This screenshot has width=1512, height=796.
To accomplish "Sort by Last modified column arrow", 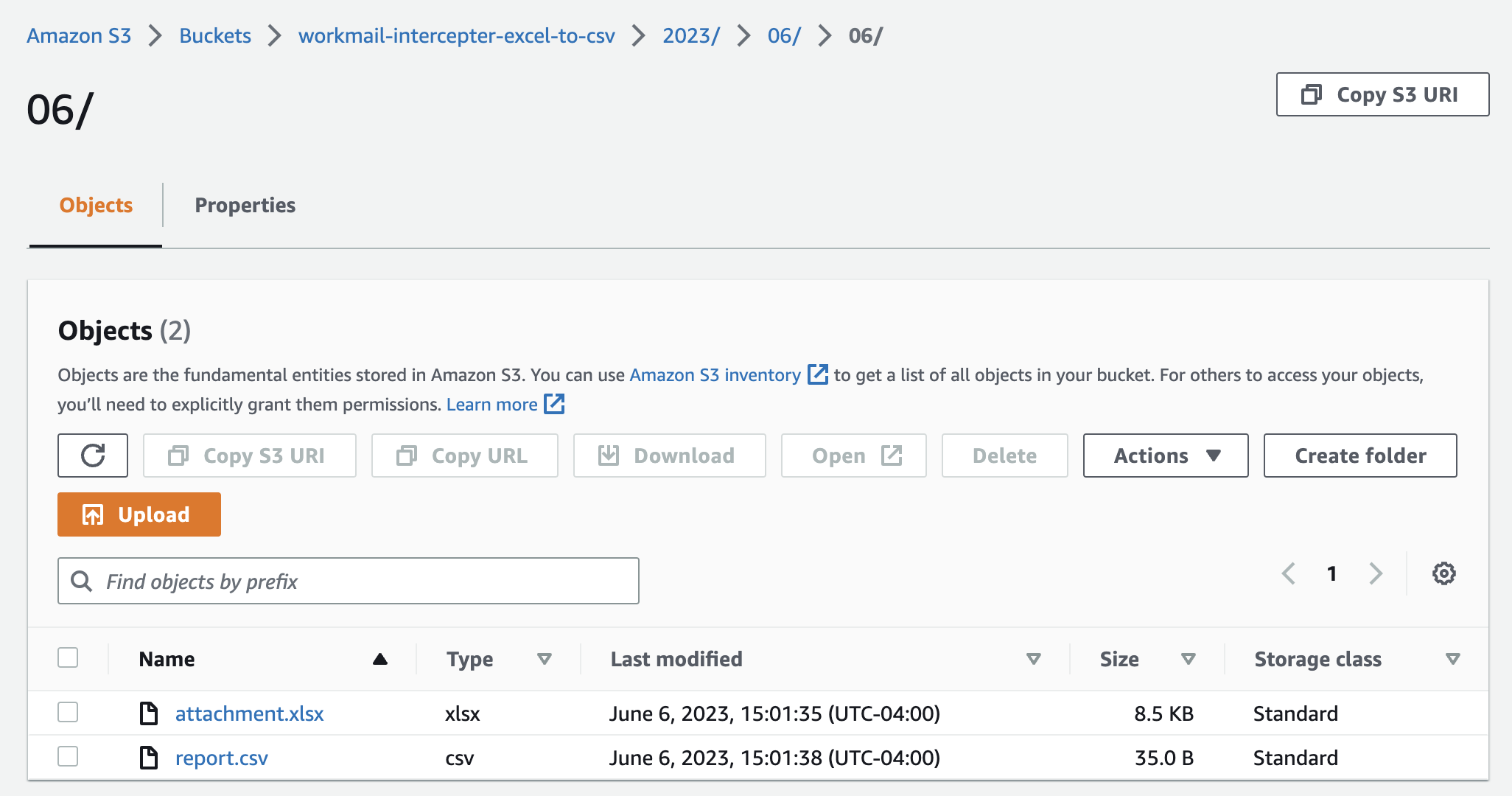I will pyautogui.click(x=1034, y=659).
